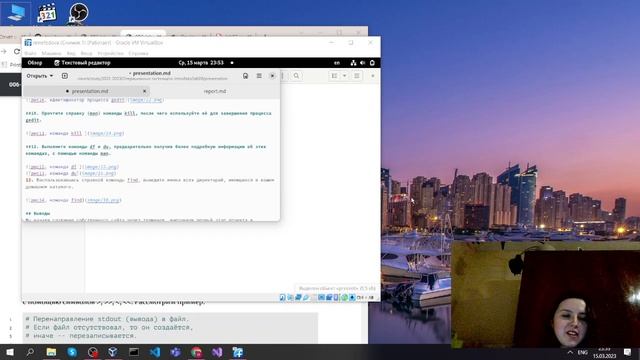Open the text editor hamburger menu
The width and height of the screenshot is (640, 360).
tap(259, 76)
